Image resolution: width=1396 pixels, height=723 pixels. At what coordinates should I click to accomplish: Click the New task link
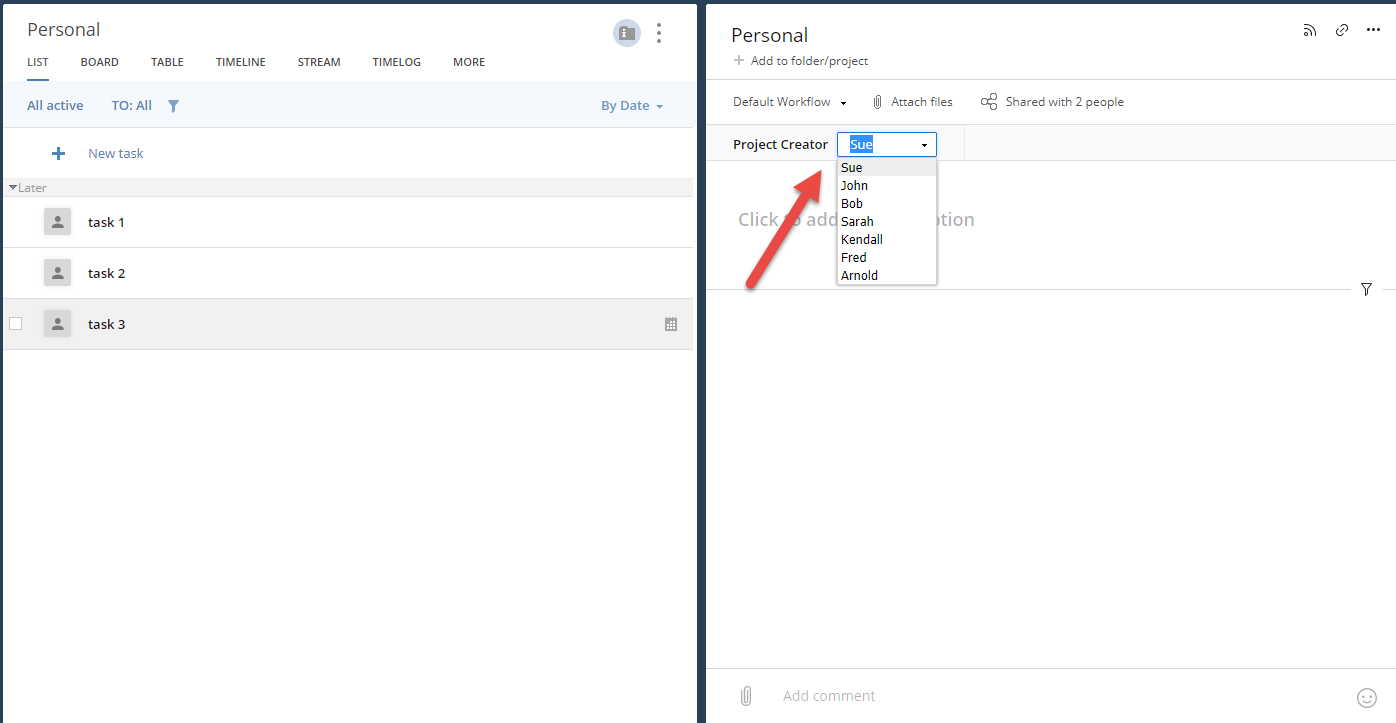click(116, 154)
